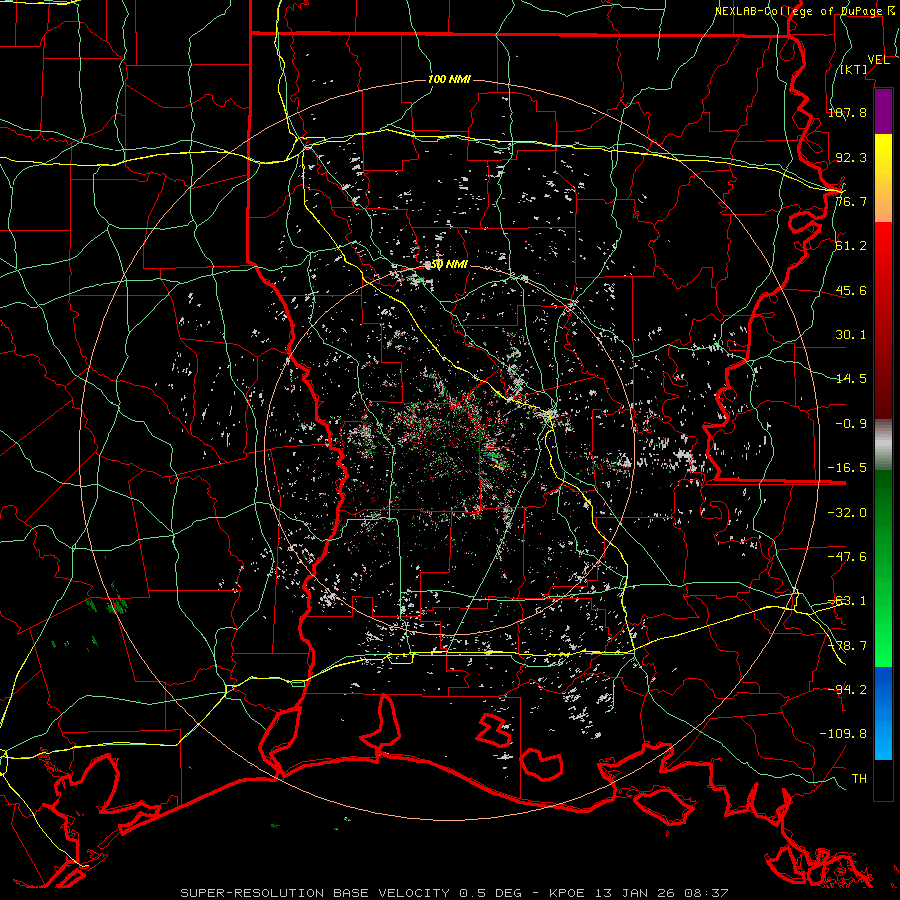Screen dimensions: 900x900
Task: Click the -16.5 velocity scale value
Action: (x=847, y=468)
